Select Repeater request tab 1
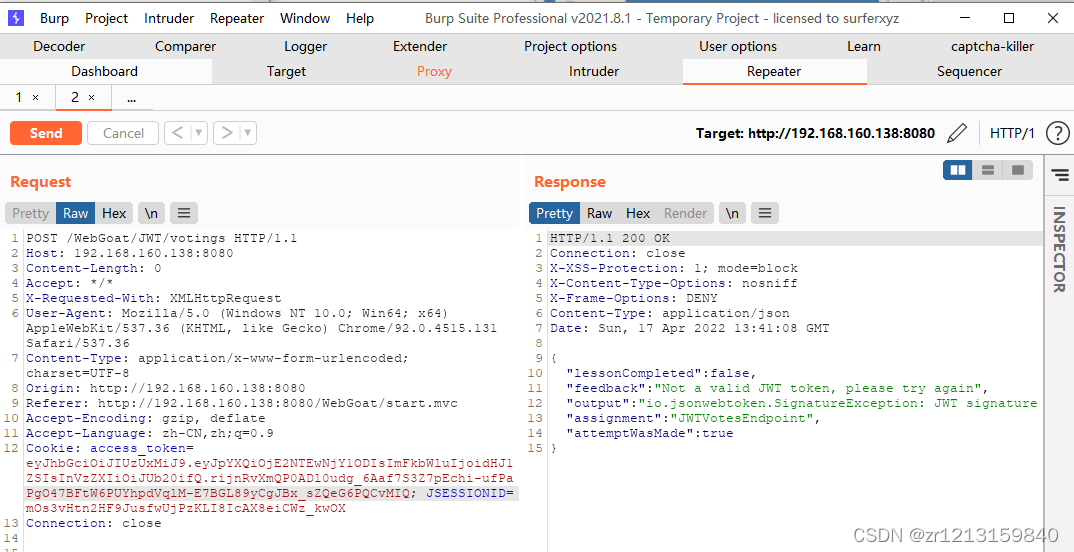Viewport: 1074px width, 552px height. click(19, 98)
